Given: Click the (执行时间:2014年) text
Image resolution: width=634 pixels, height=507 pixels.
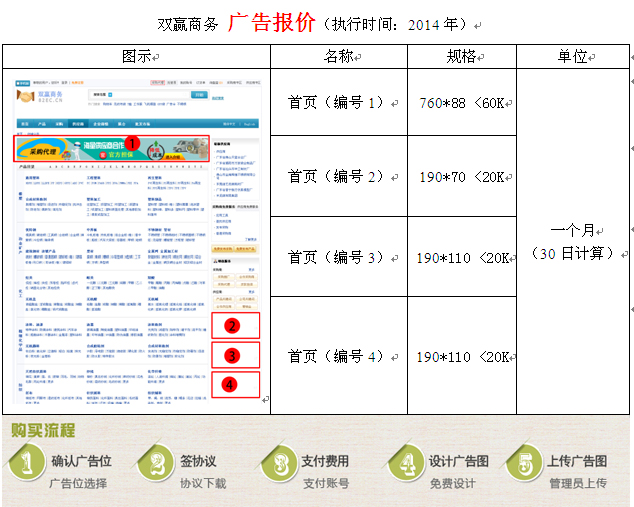Looking at the screenshot, I should (395, 24).
